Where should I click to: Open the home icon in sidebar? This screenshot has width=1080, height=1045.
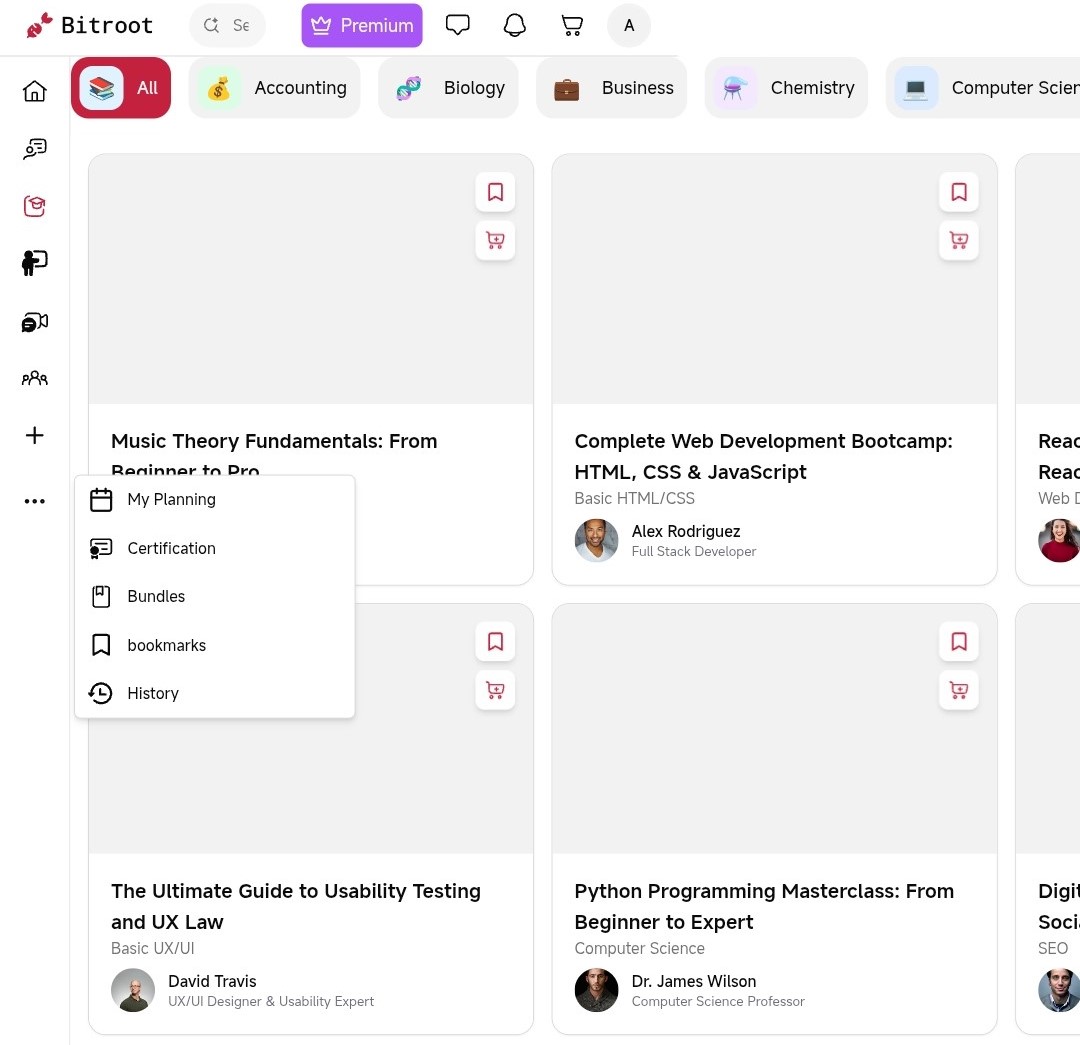[x=35, y=92]
